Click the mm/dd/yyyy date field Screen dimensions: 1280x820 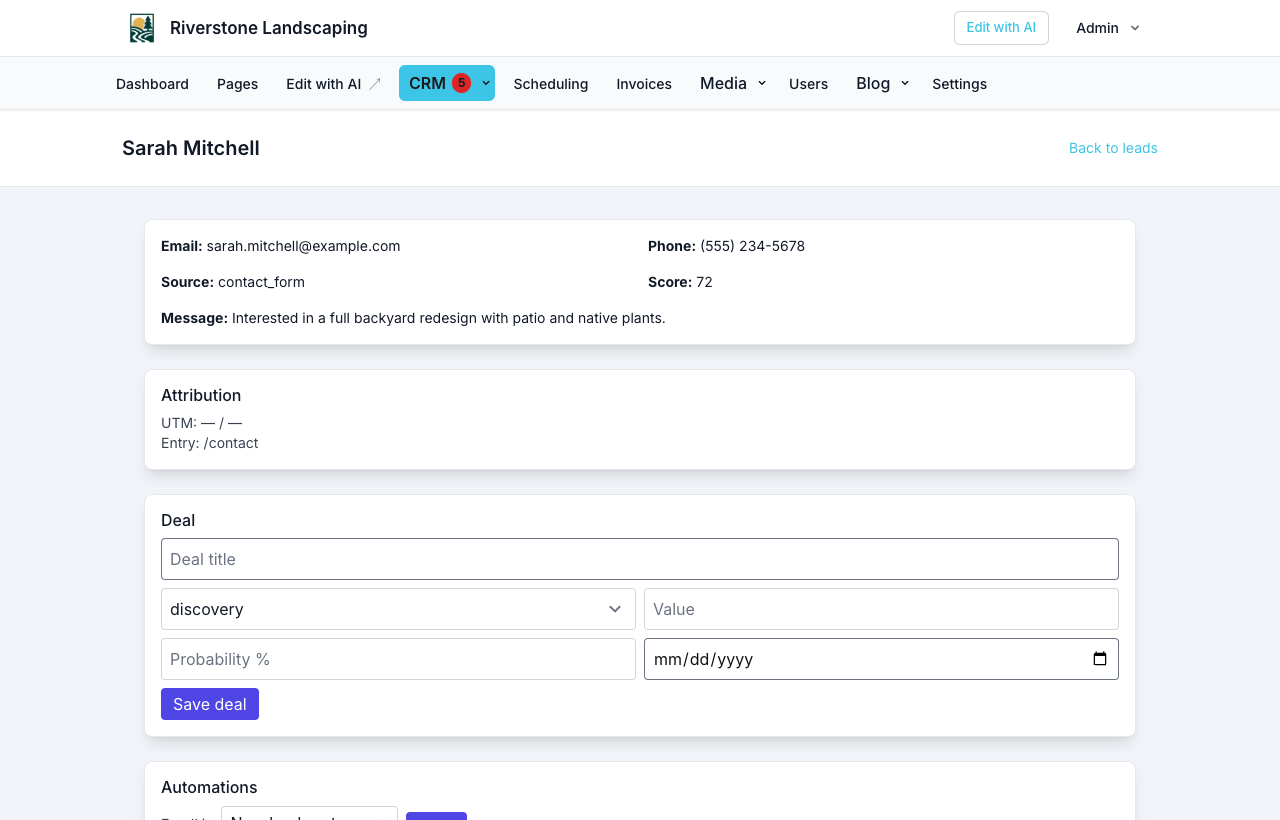tap(881, 659)
